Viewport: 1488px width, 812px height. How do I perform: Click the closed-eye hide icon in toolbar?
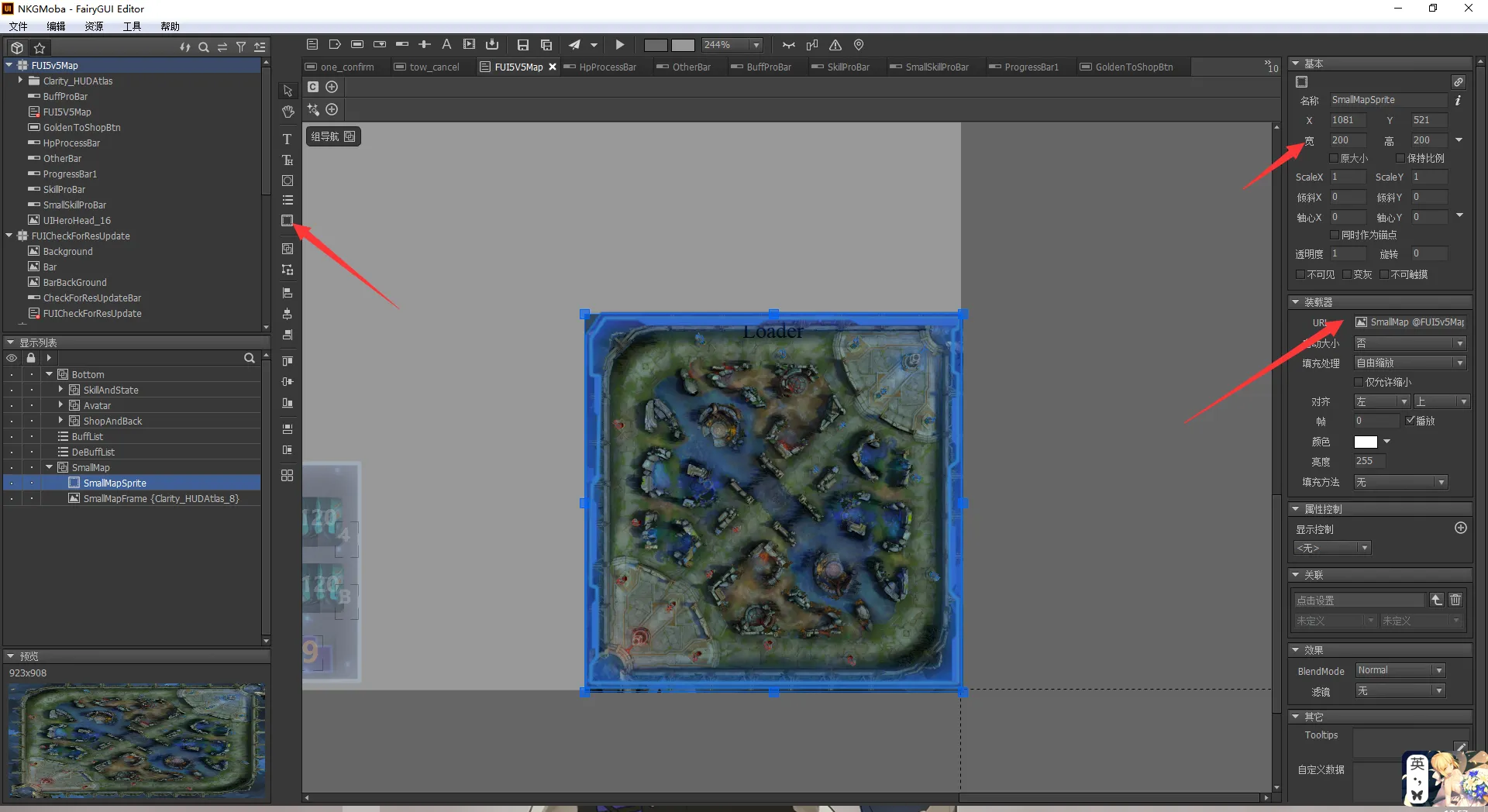point(789,45)
